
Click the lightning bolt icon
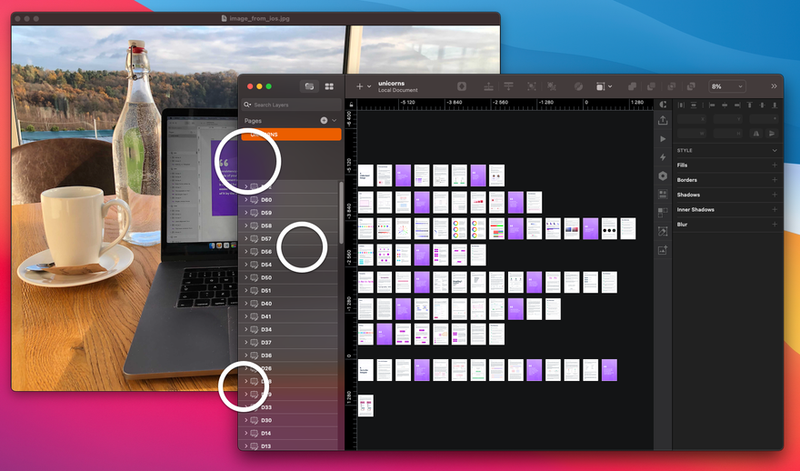pyautogui.click(x=662, y=157)
